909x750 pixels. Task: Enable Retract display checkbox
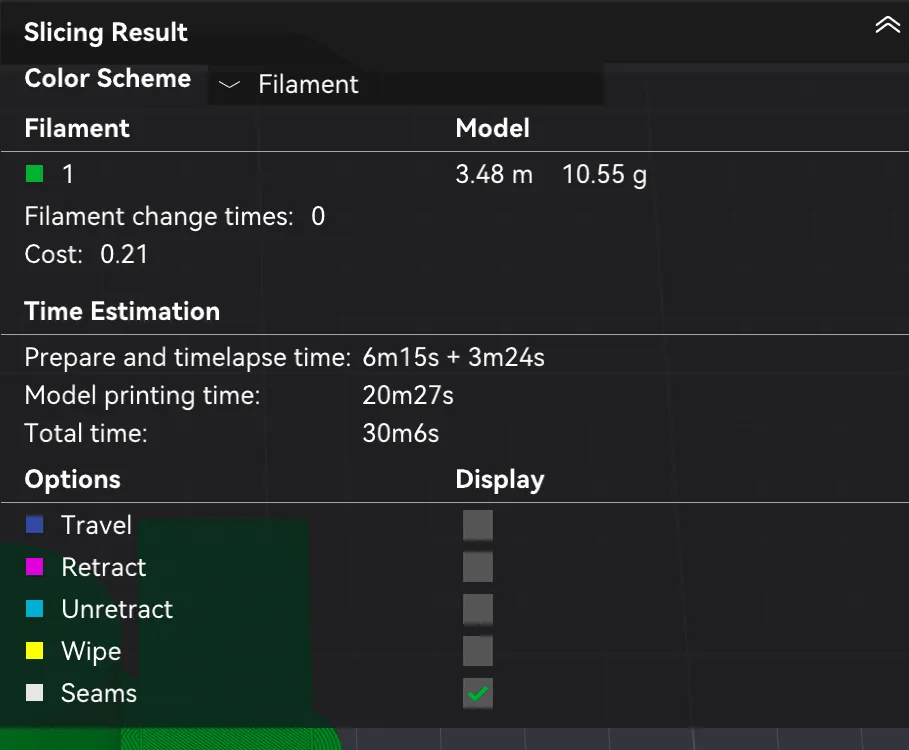pyautogui.click(x=478, y=567)
